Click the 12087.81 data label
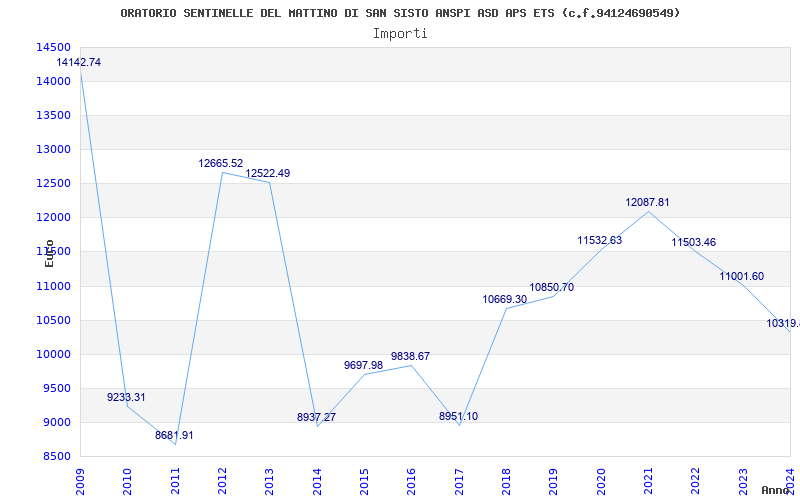The width and height of the screenshot is (800, 500). click(647, 202)
